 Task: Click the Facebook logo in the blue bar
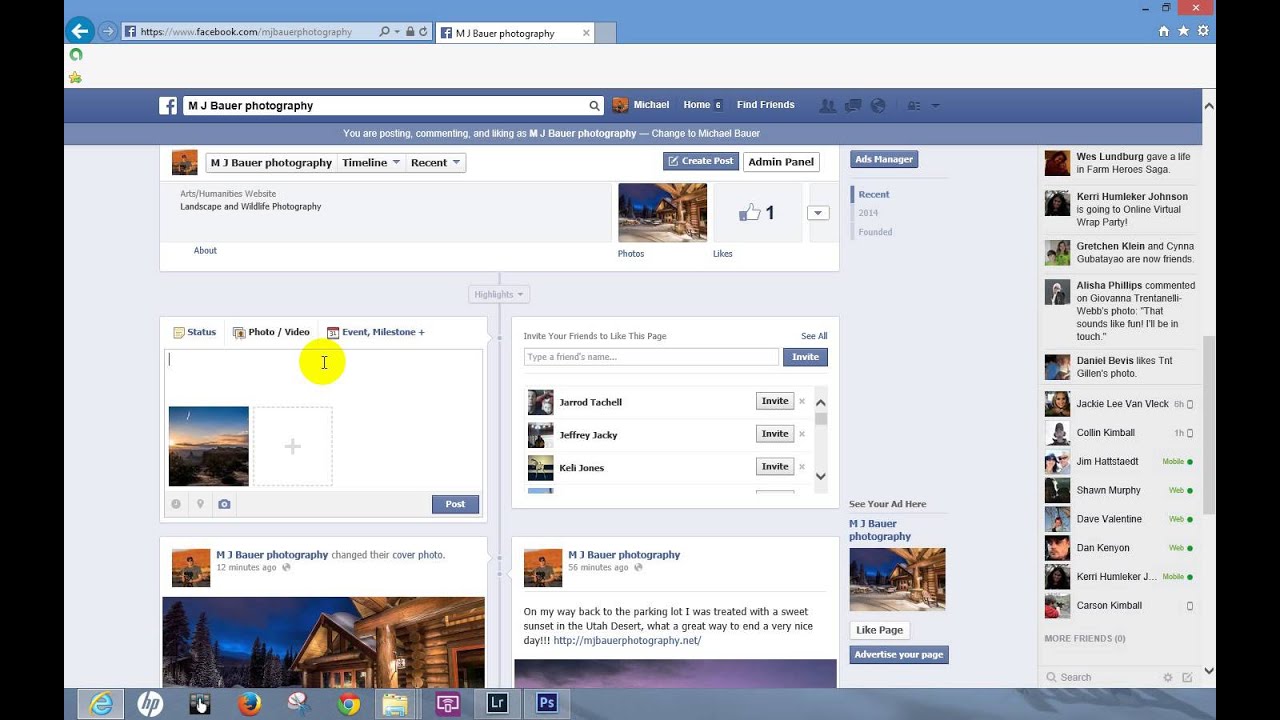[168, 105]
